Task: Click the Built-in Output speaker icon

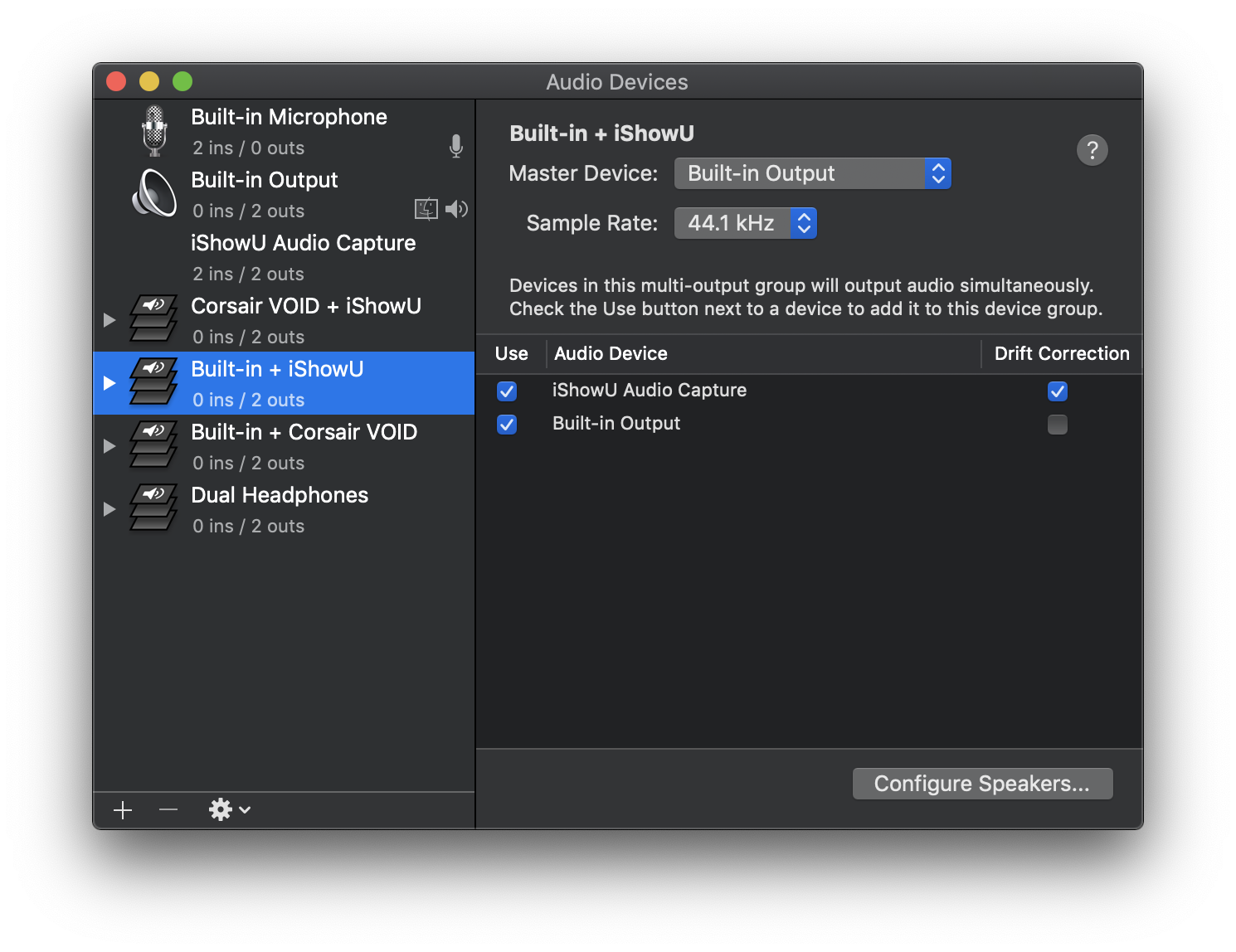Action: (x=154, y=194)
